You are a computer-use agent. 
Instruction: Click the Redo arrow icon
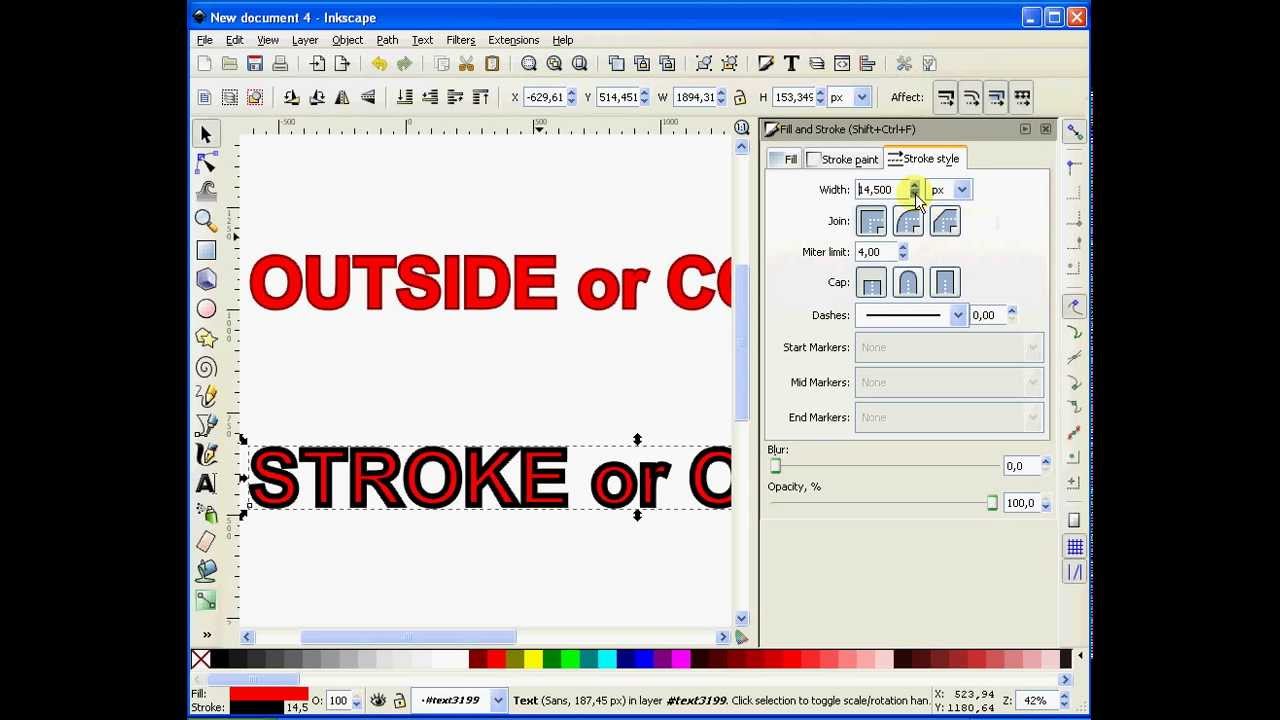click(404, 64)
